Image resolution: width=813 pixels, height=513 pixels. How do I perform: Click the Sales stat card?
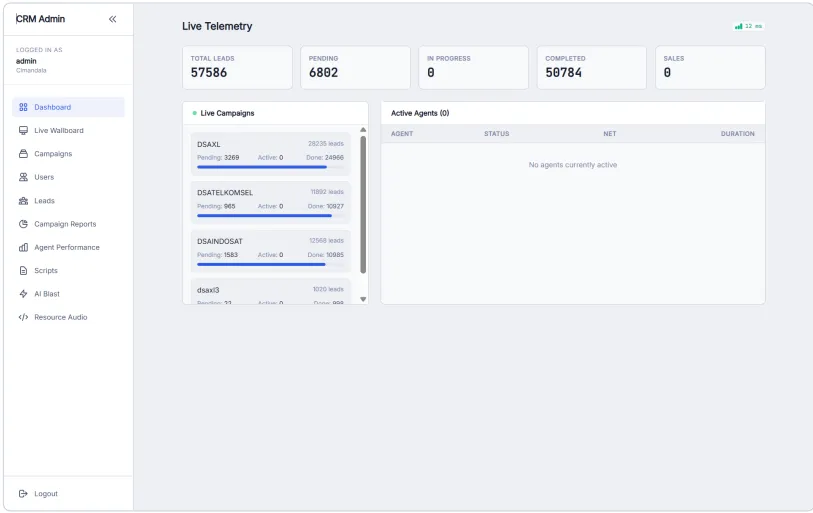tap(710, 67)
